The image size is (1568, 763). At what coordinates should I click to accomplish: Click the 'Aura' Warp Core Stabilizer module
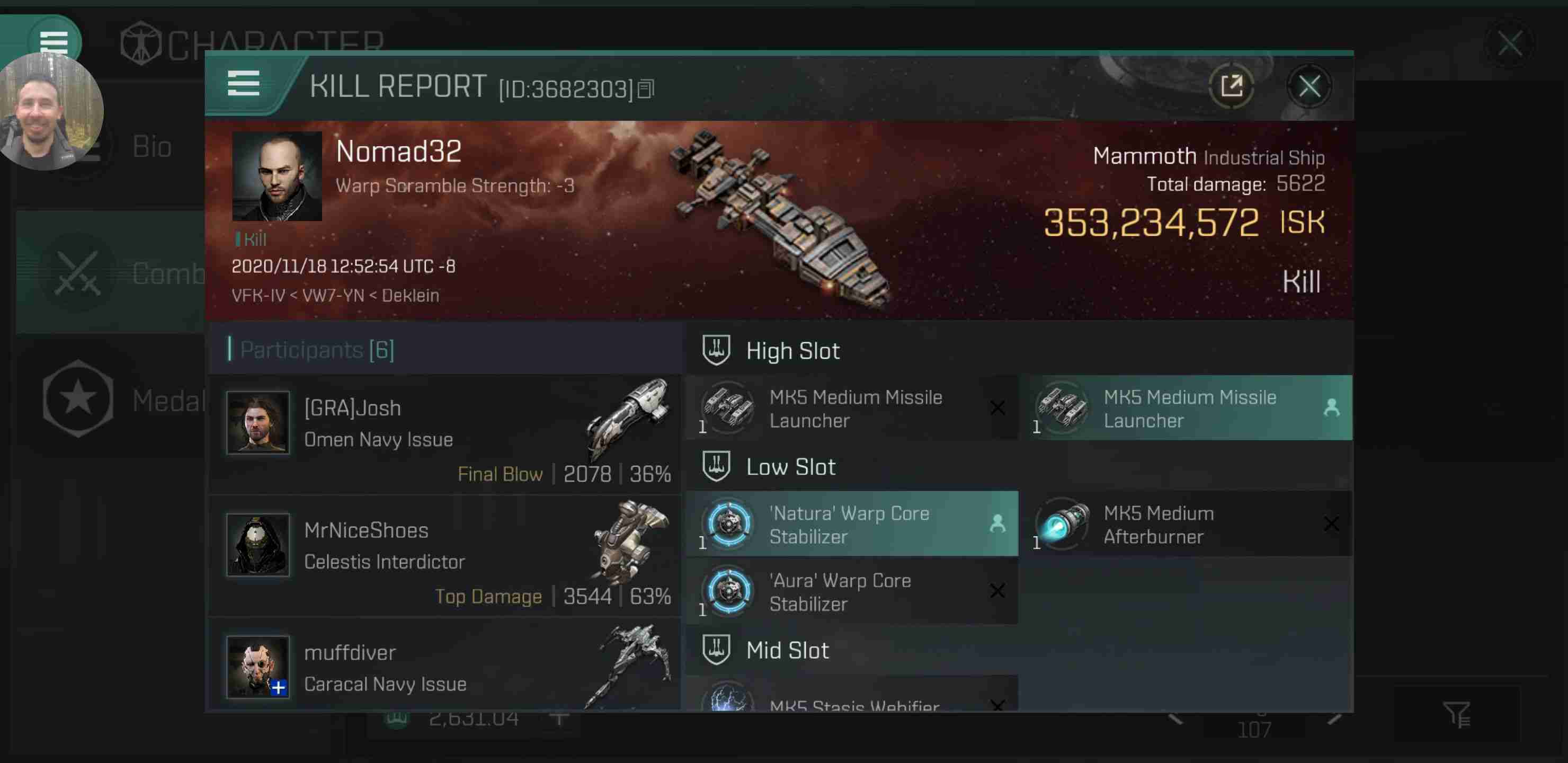[852, 591]
